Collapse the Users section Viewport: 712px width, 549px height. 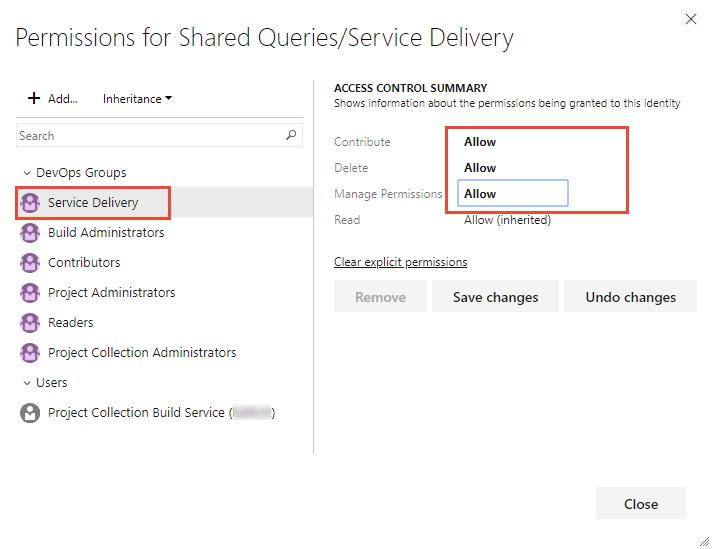[26, 383]
